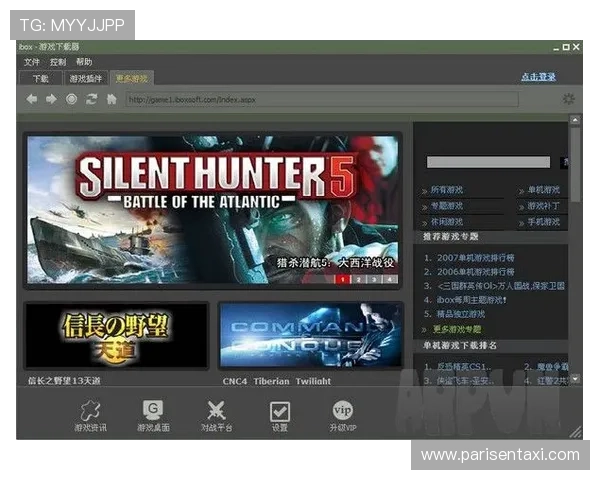Refresh the page with the reload icon
This screenshot has height=480, width=600.
pyautogui.click(x=91, y=99)
